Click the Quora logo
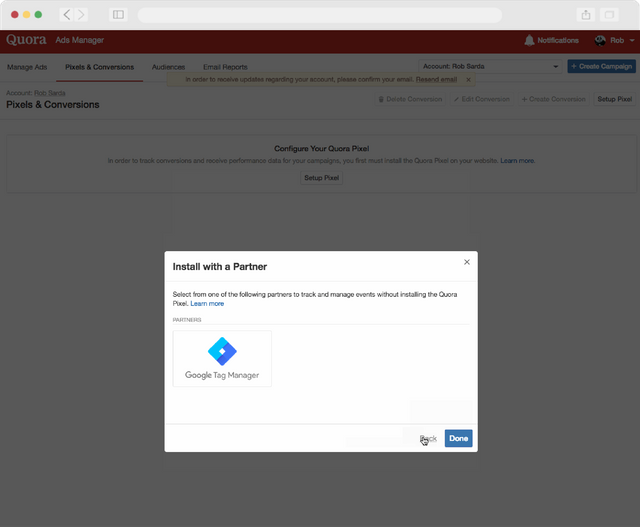This screenshot has width=640, height=527. [x=26, y=40]
